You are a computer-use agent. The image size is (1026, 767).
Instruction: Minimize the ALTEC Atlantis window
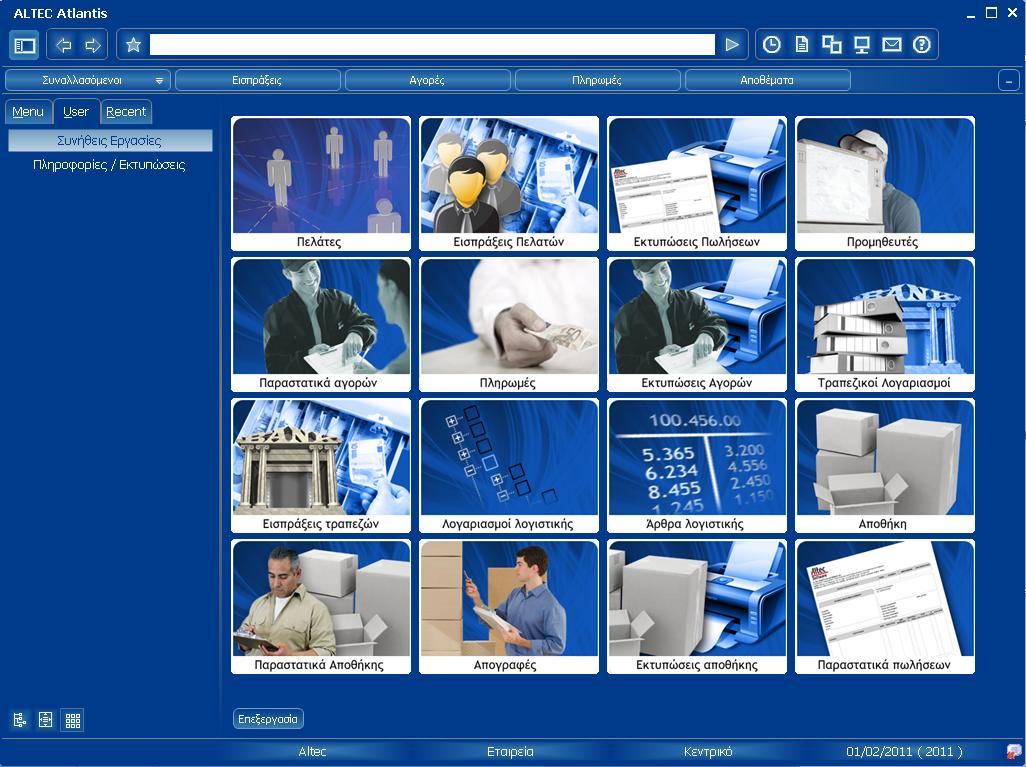coord(971,14)
